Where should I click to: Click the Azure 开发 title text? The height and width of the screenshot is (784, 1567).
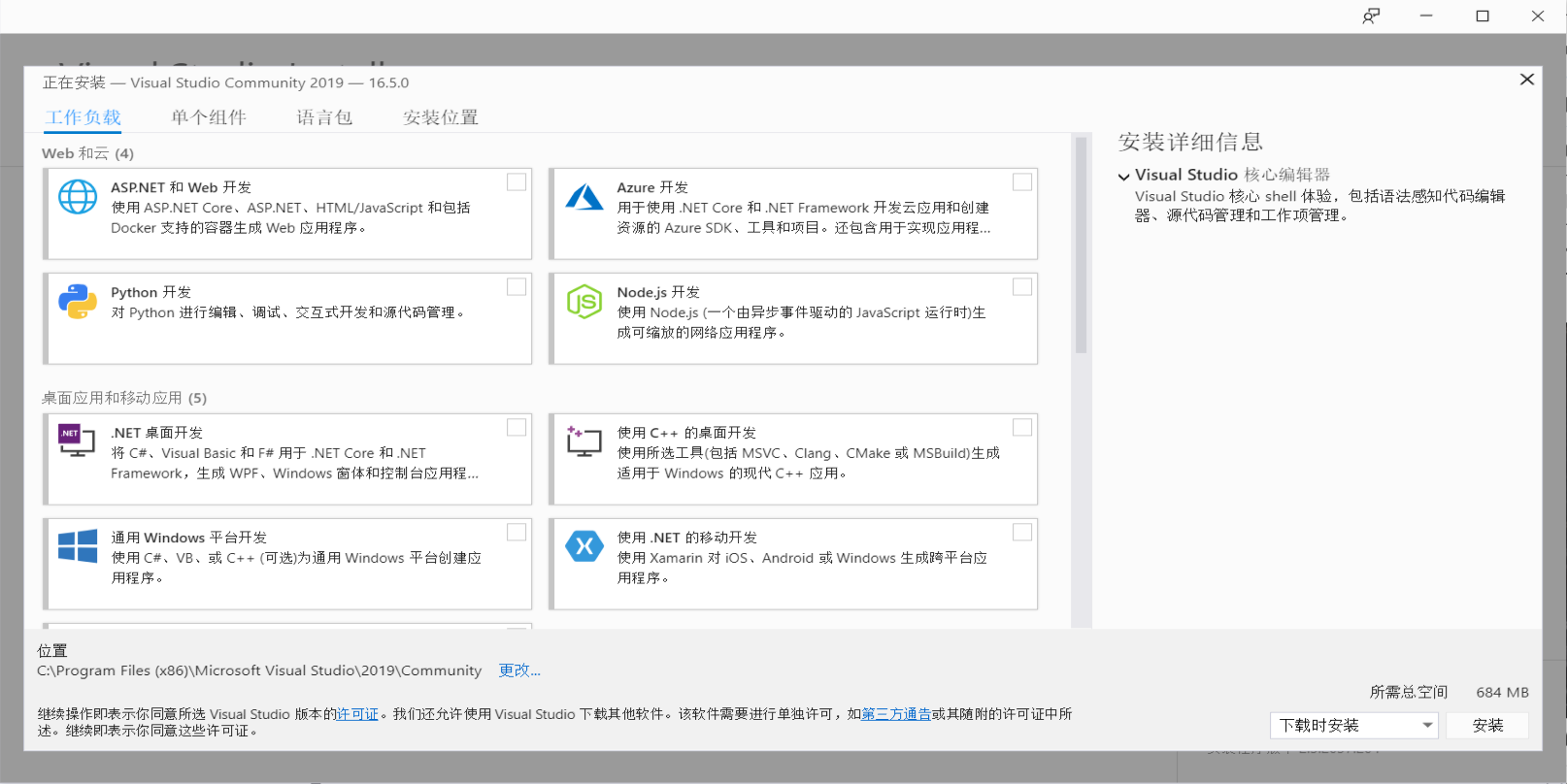(652, 187)
